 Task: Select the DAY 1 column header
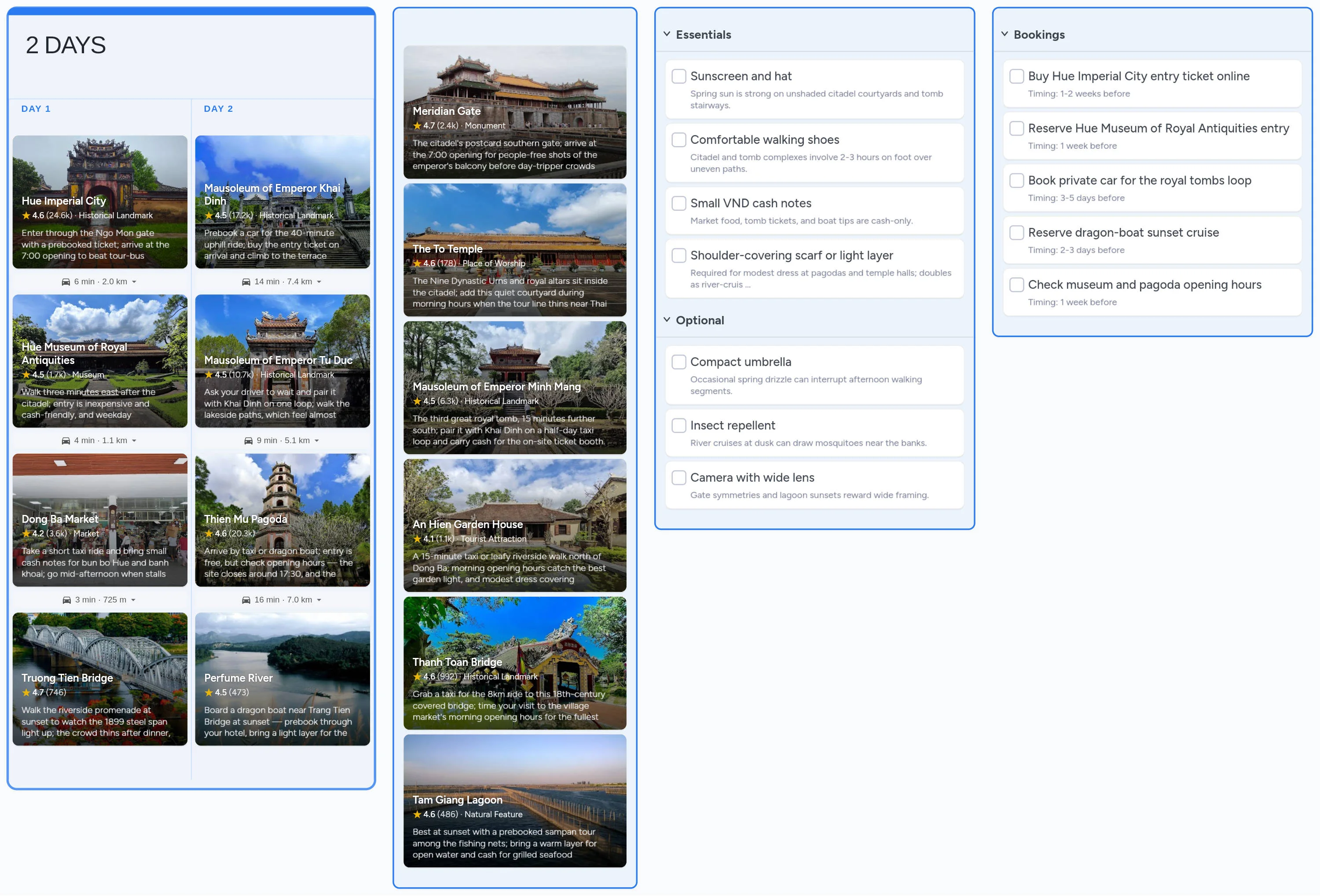(x=36, y=109)
